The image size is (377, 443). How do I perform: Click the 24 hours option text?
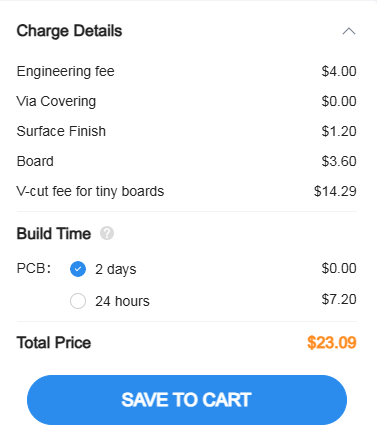pos(122,301)
